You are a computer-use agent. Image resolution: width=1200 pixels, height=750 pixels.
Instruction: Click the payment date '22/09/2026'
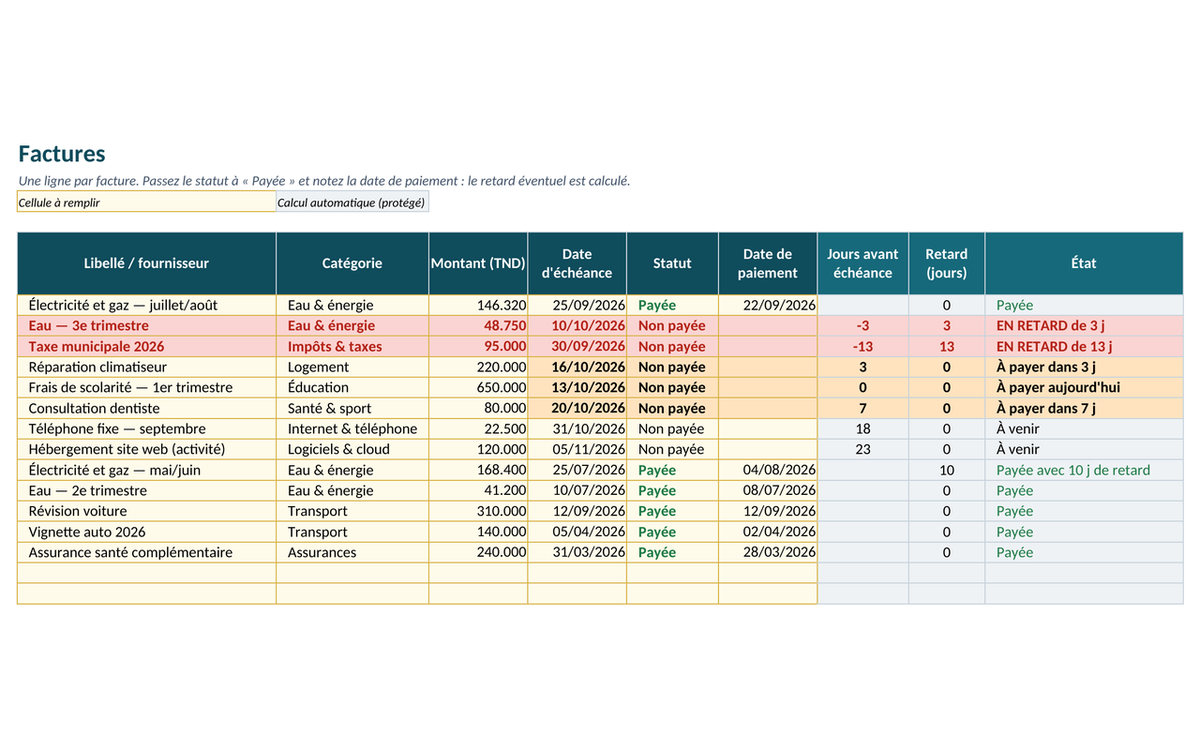pos(768,305)
